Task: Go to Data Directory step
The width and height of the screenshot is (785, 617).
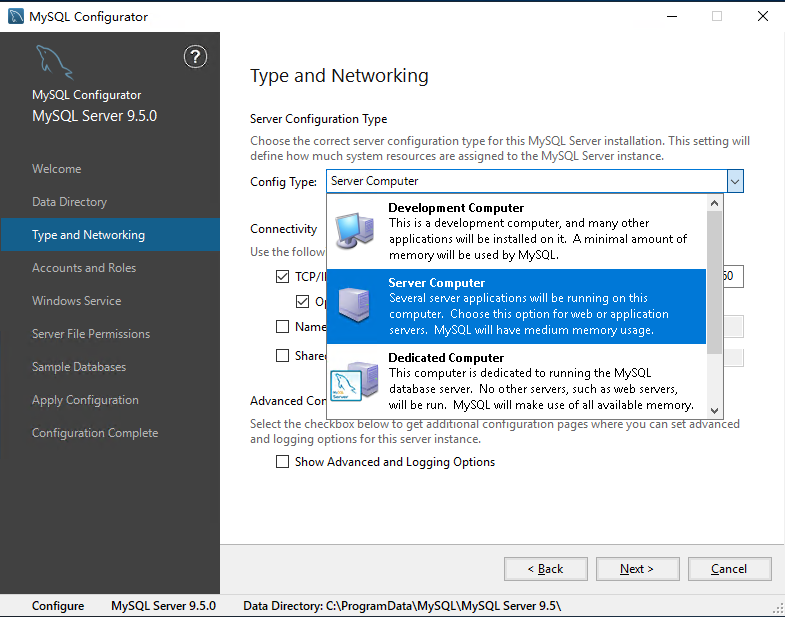Action: click(70, 202)
